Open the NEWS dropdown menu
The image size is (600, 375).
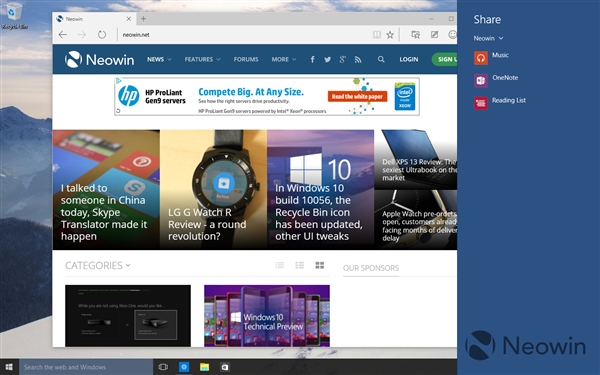[x=159, y=59]
